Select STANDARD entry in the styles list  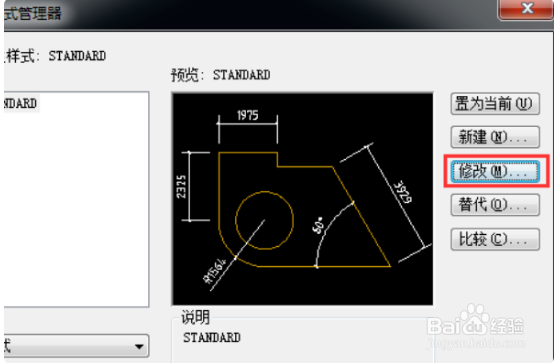pos(20,103)
